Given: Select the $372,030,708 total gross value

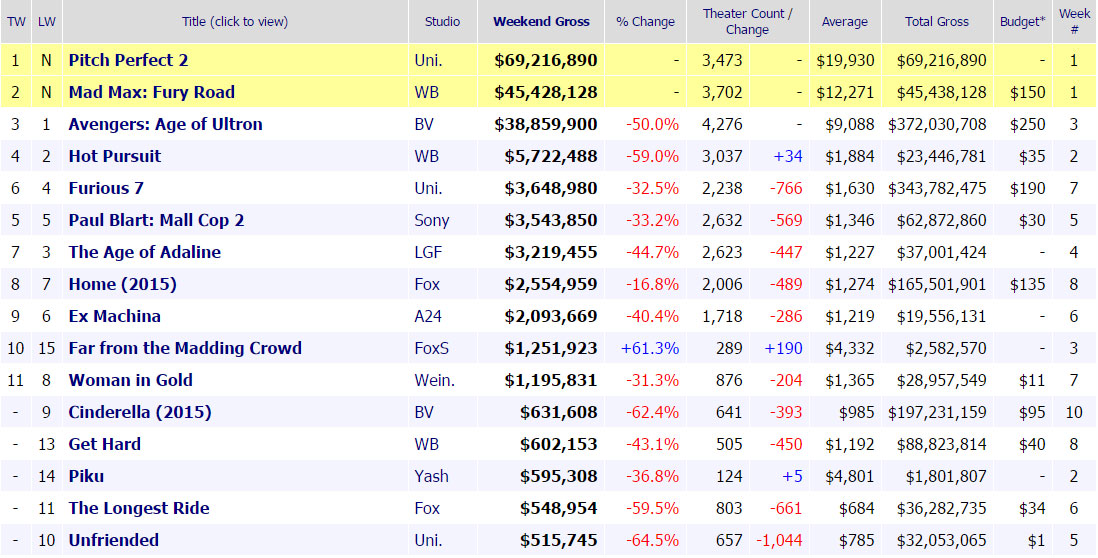Looking at the screenshot, I should pyautogui.click(x=937, y=125).
